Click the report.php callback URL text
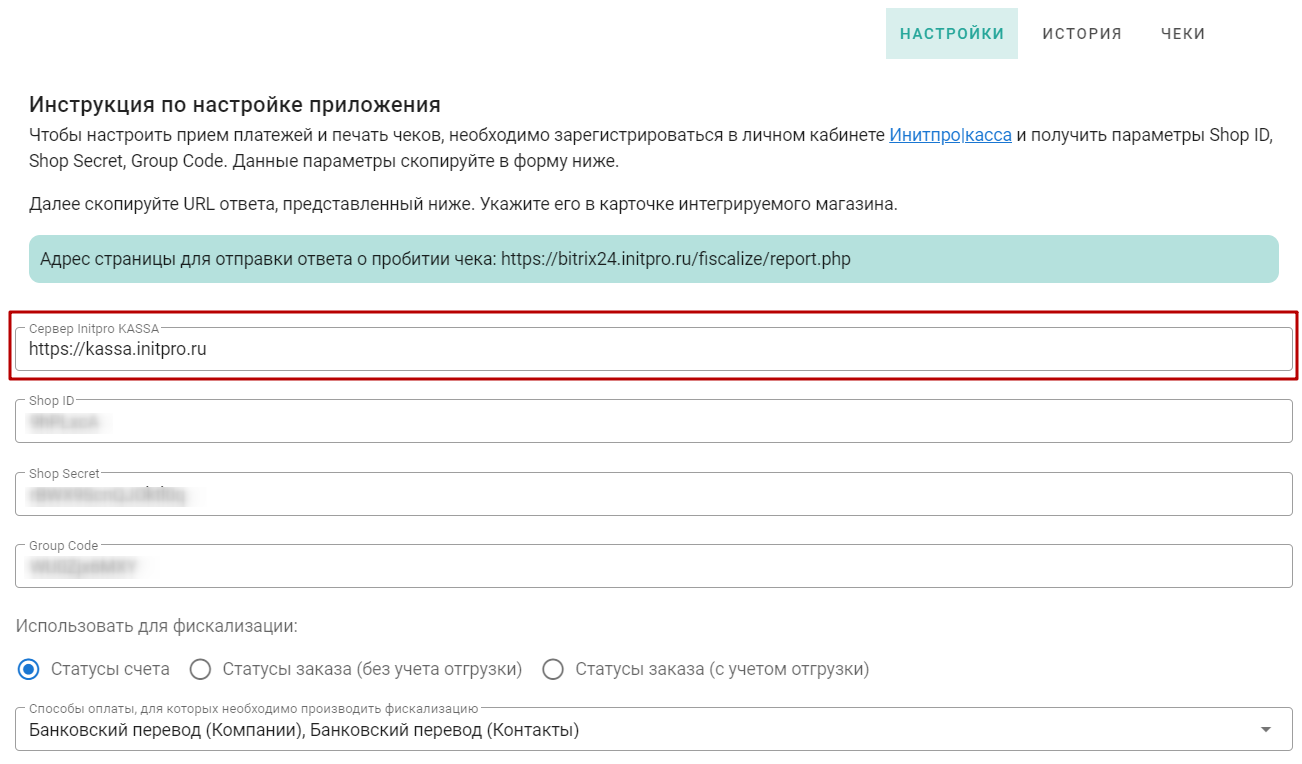The image size is (1302, 764). [675, 259]
